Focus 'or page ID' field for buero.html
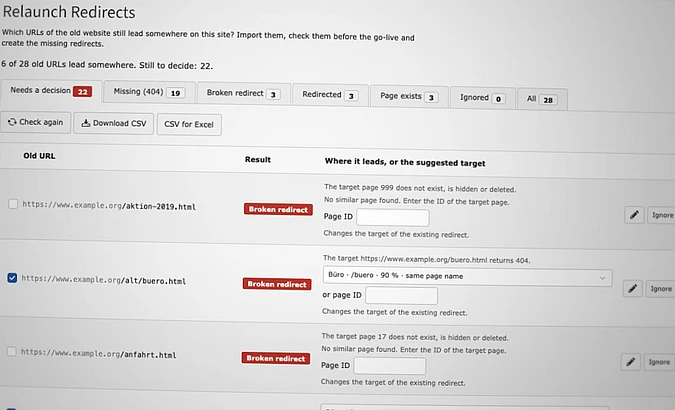This screenshot has height=410, width=675. (401, 296)
